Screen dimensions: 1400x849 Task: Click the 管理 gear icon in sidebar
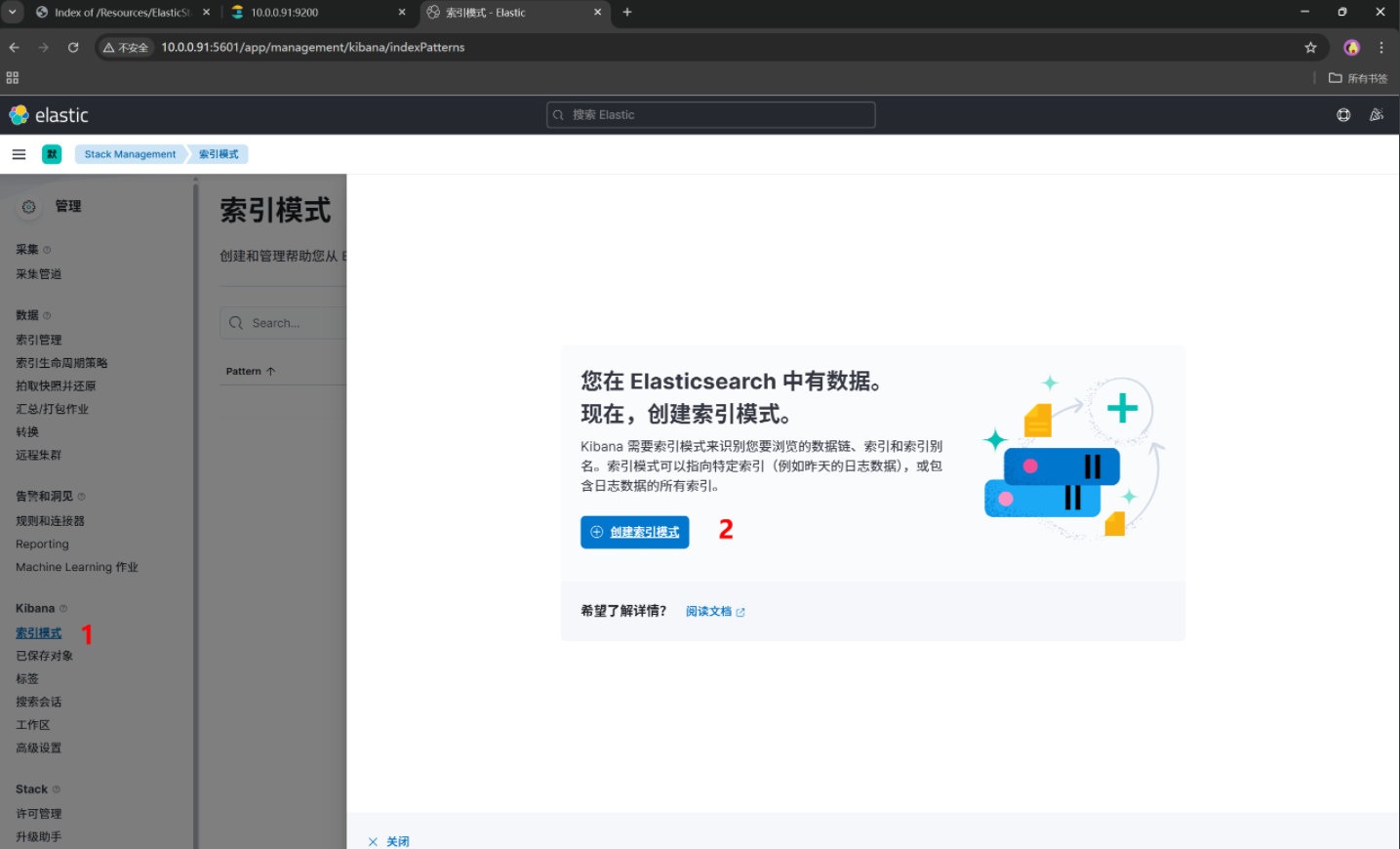(x=28, y=207)
